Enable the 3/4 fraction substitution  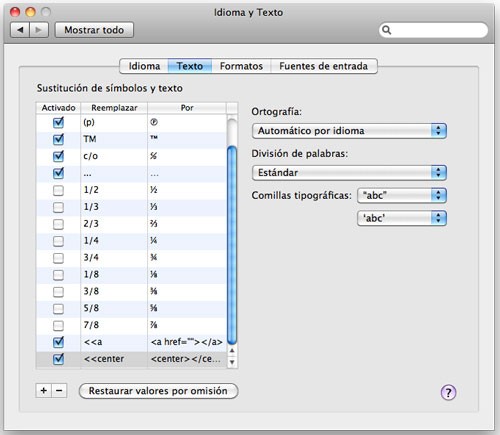58,258
